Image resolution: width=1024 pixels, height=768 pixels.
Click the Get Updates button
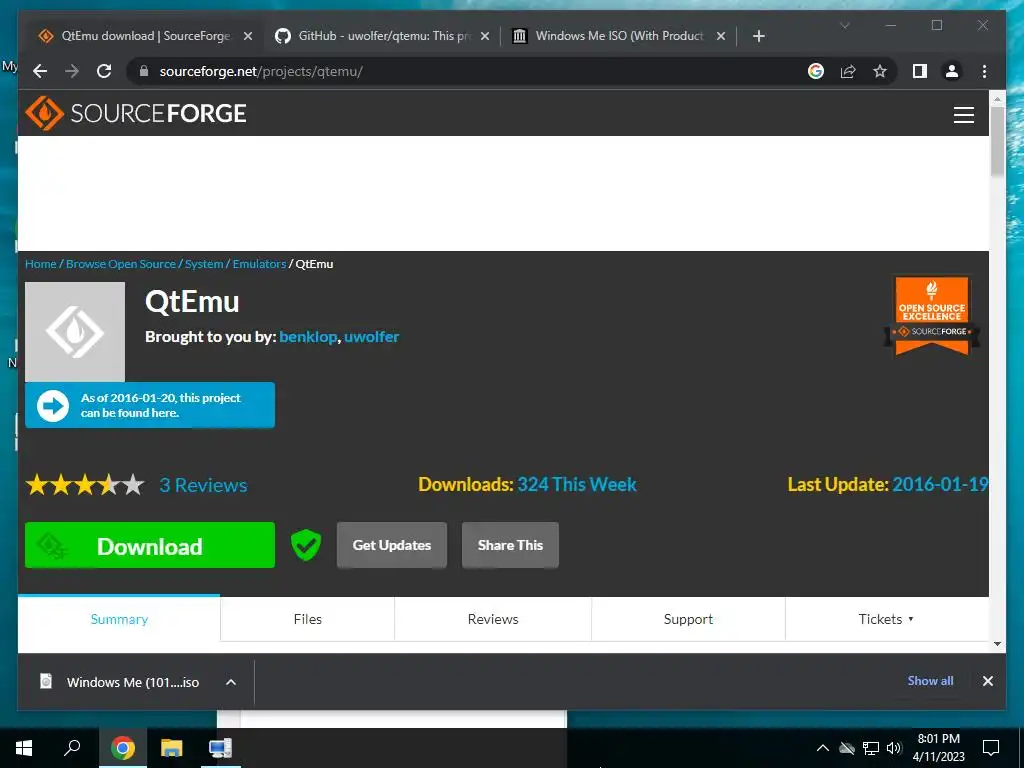[392, 545]
